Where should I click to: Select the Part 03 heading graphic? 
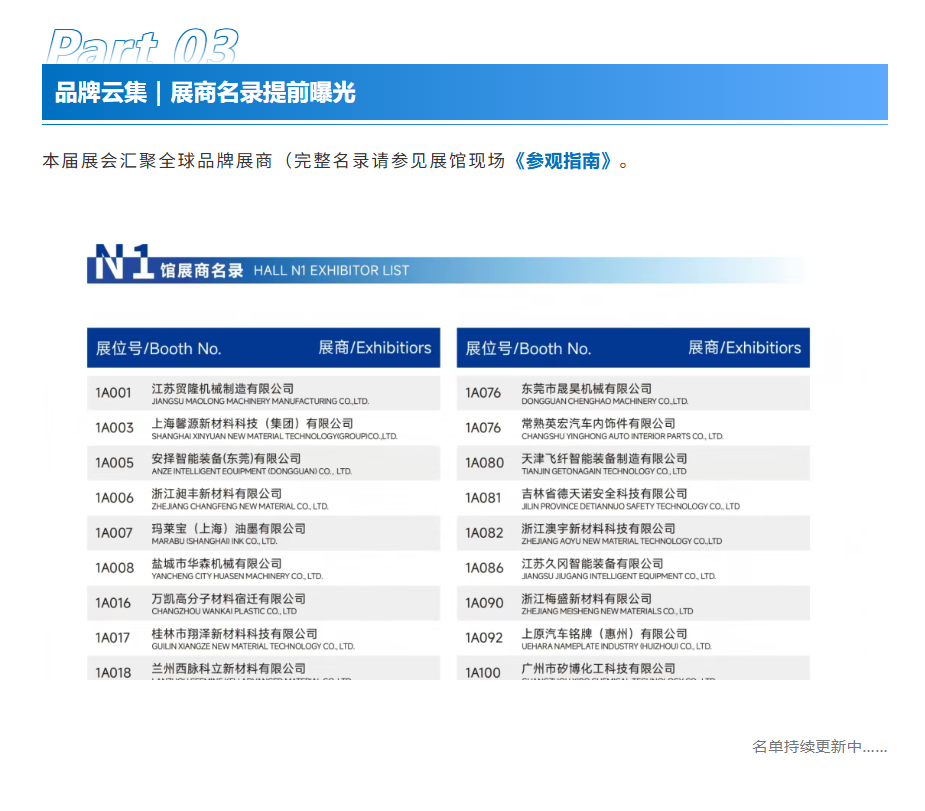[142, 45]
